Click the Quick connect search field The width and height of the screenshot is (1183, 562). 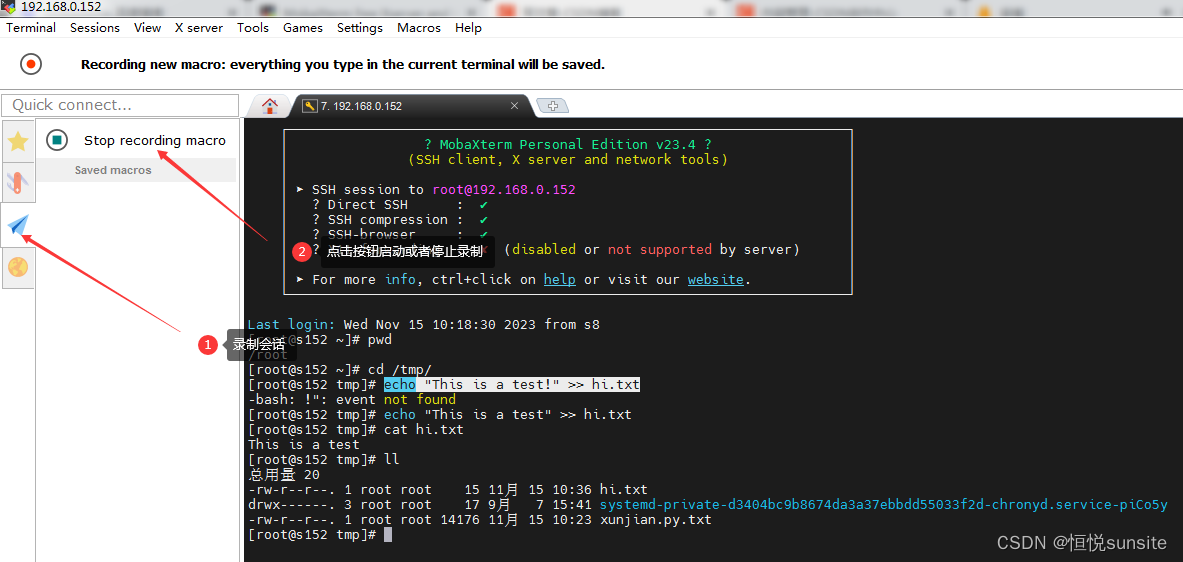(x=120, y=105)
